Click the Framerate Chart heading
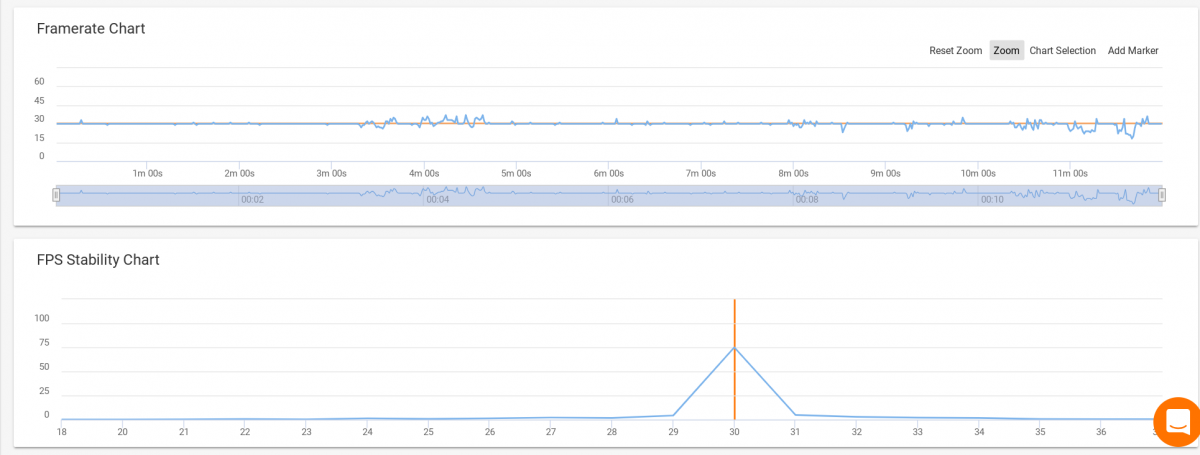The image size is (1200, 455). click(91, 28)
